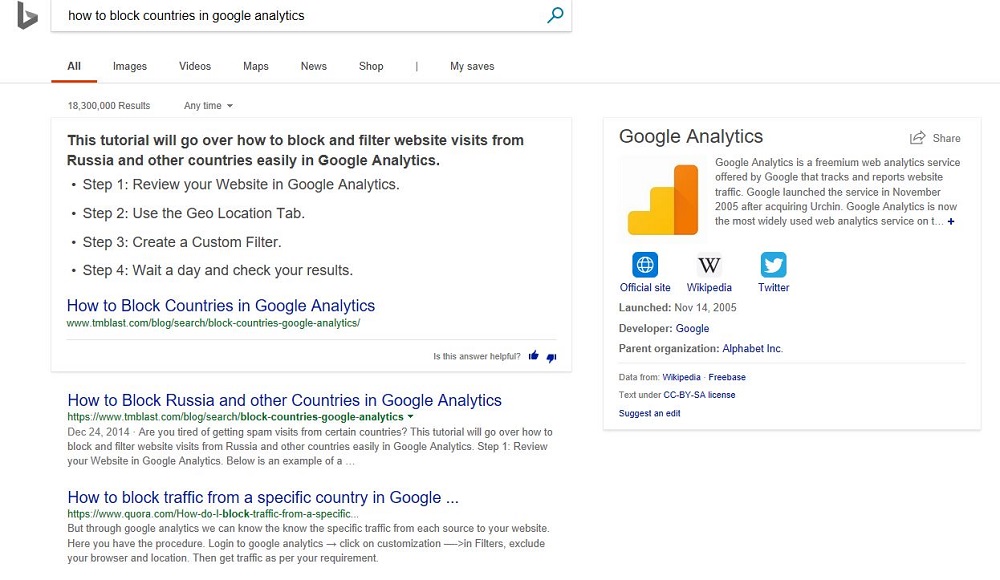Image resolution: width=1000 pixels, height=580 pixels.
Task: Open the Official site globe icon
Action: click(645, 264)
